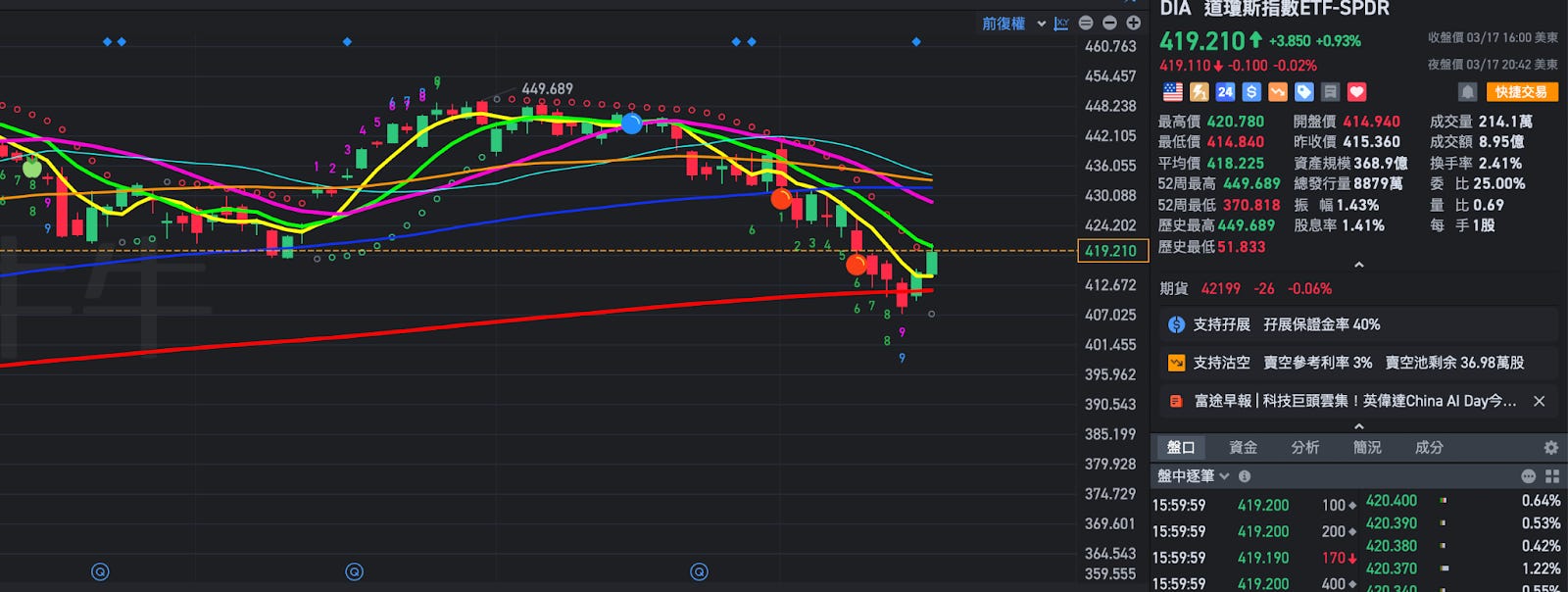Select the 盤口 tab

click(1181, 447)
